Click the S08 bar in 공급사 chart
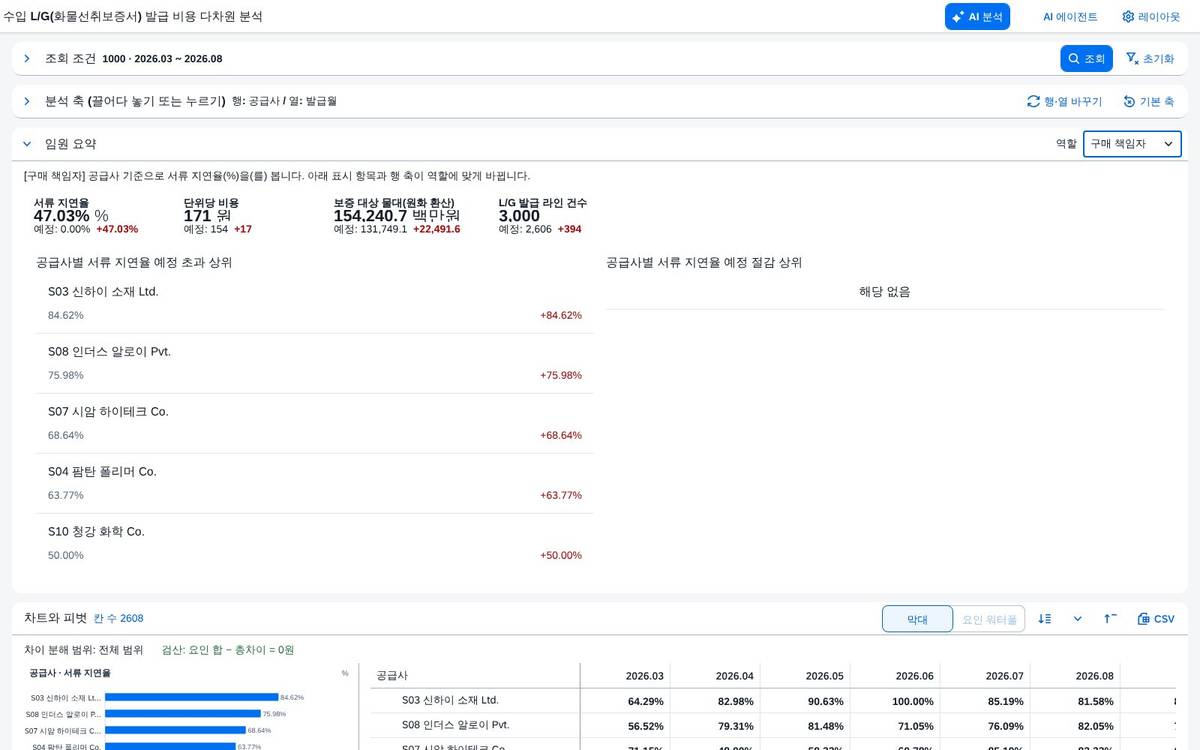Screen dimensions: 1200x750 pos(183,714)
